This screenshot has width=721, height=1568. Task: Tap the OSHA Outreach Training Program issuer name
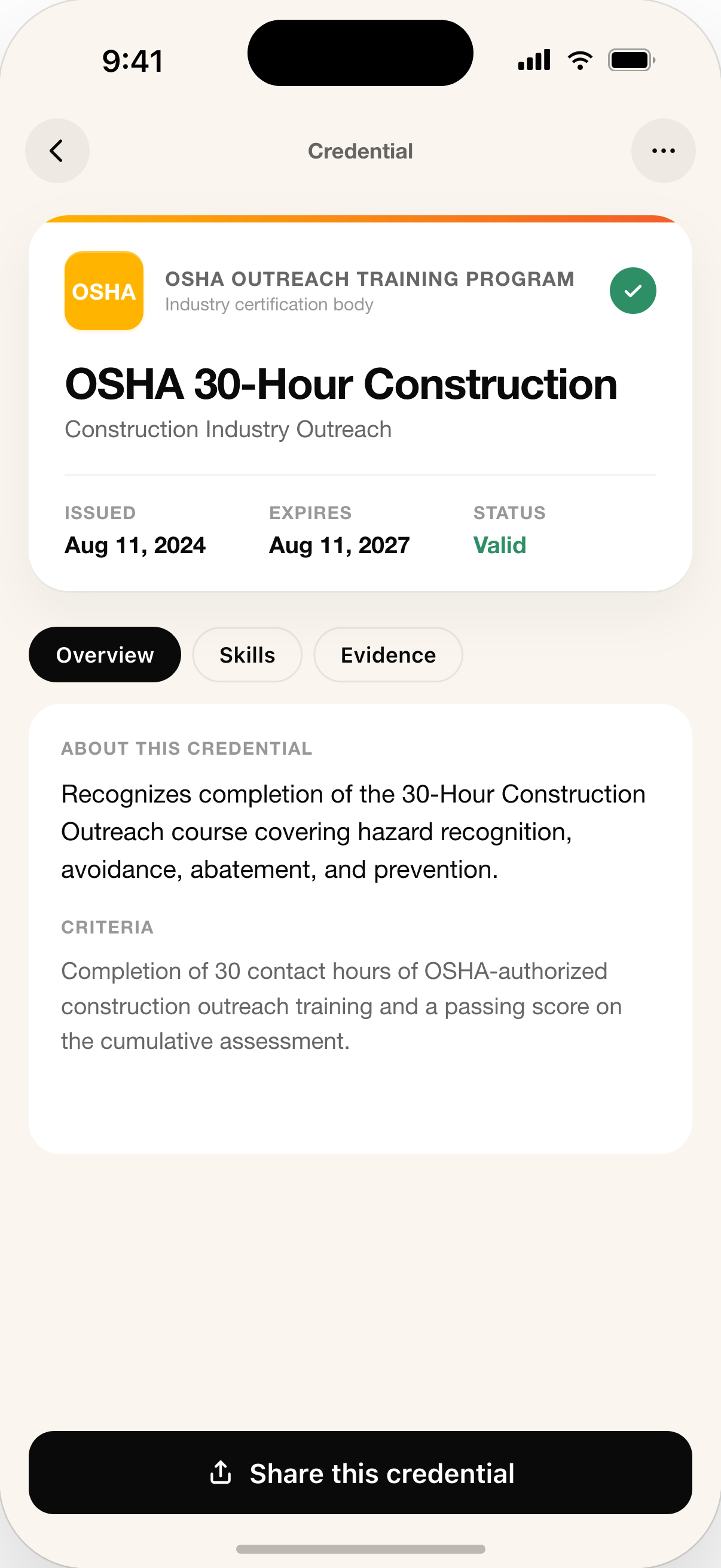[x=369, y=279]
